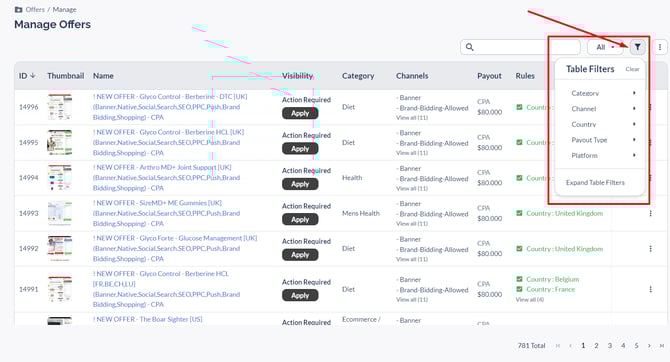Go to page 5
The image size is (670, 362).
[636, 346]
